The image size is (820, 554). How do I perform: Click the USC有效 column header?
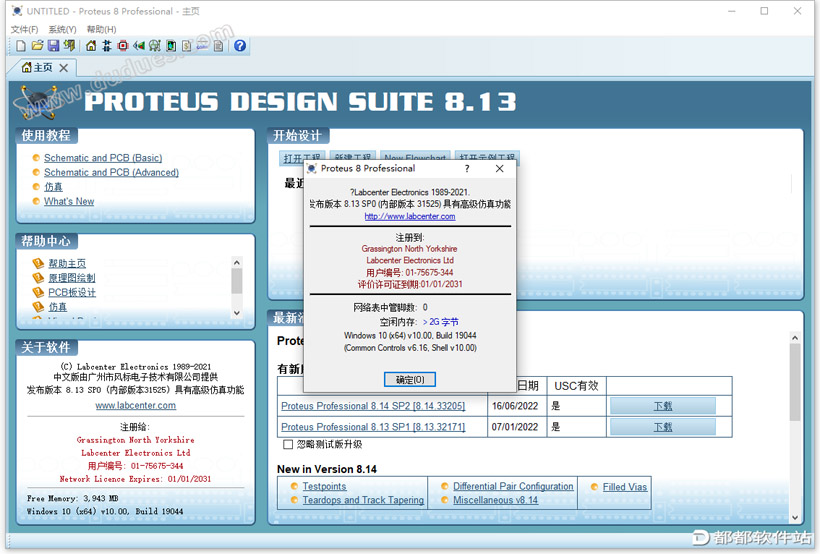[x=576, y=386]
